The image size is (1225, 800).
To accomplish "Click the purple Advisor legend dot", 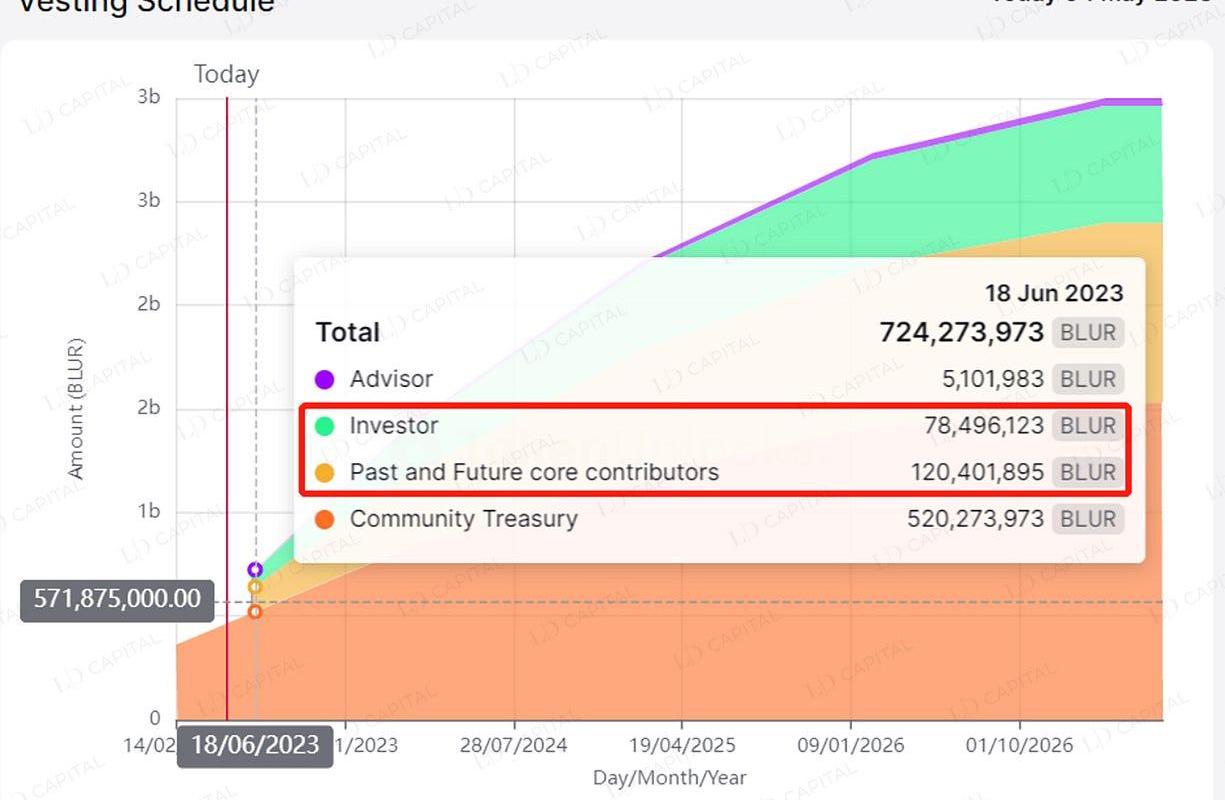I will click(324, 380).
